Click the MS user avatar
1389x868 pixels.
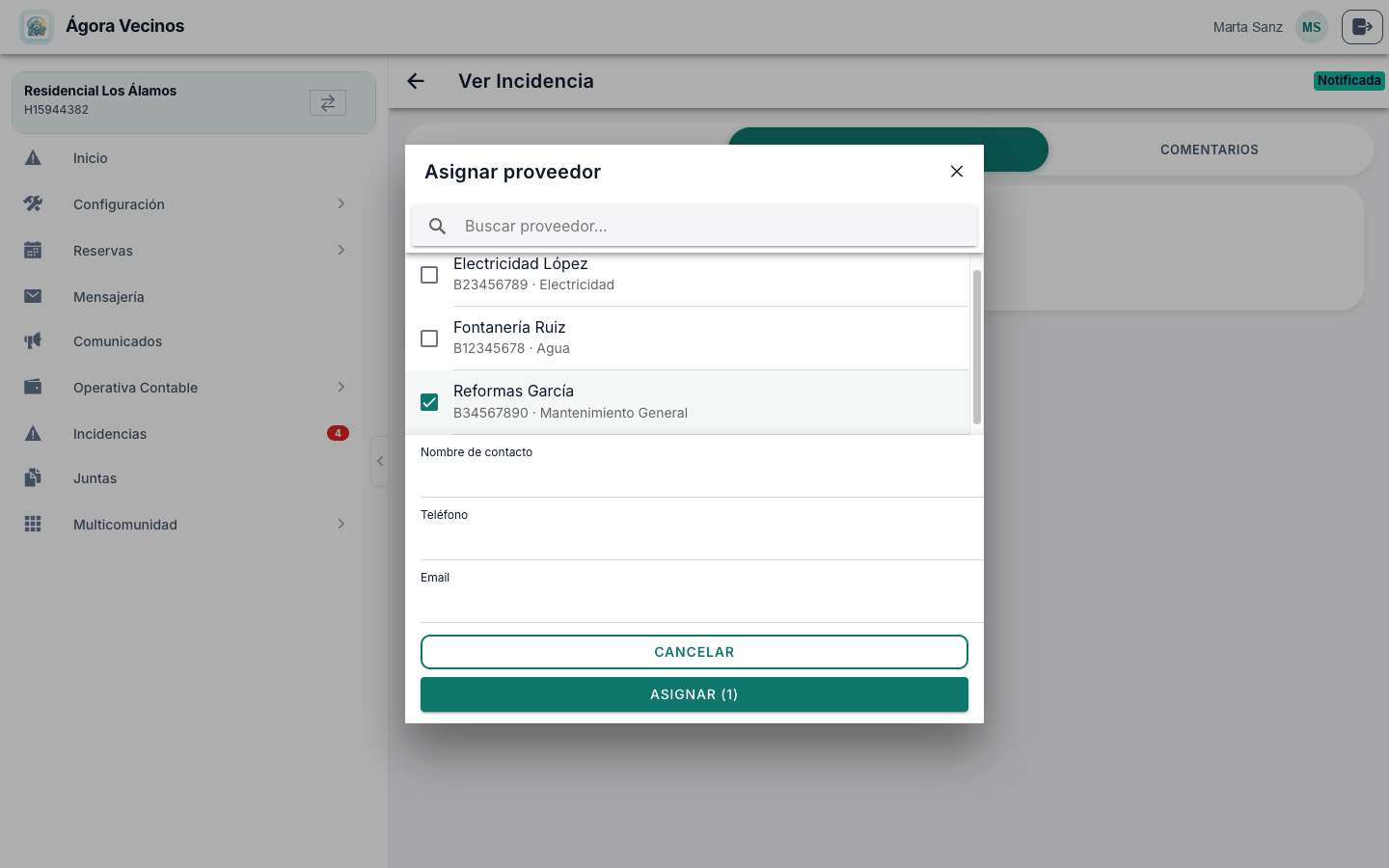(x=1311, y=27)
